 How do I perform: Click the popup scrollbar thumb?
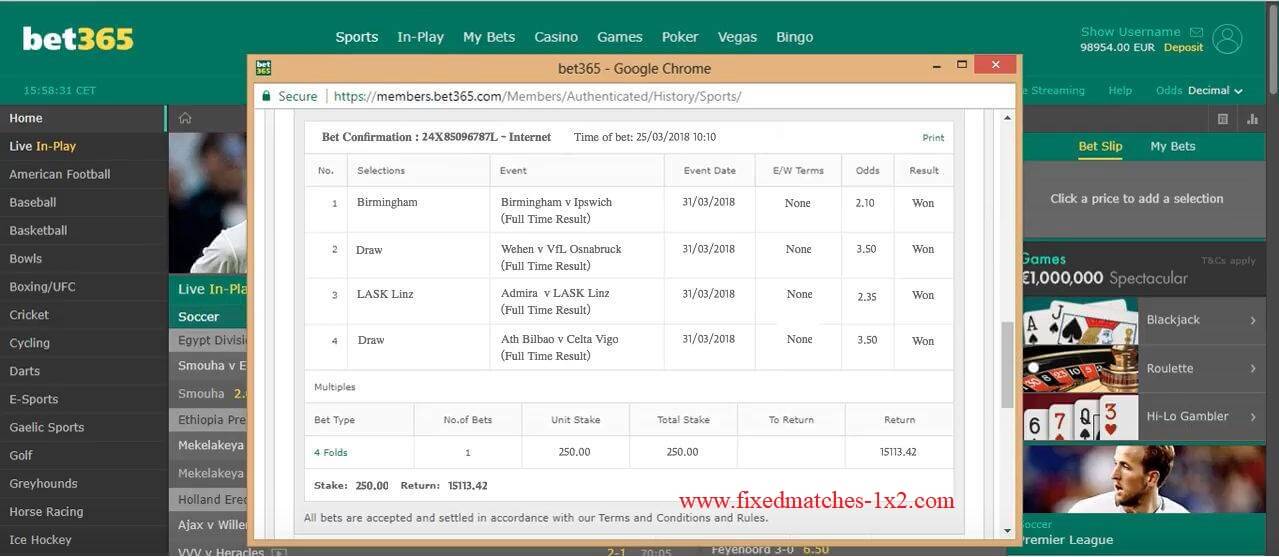pos(1007,364)
